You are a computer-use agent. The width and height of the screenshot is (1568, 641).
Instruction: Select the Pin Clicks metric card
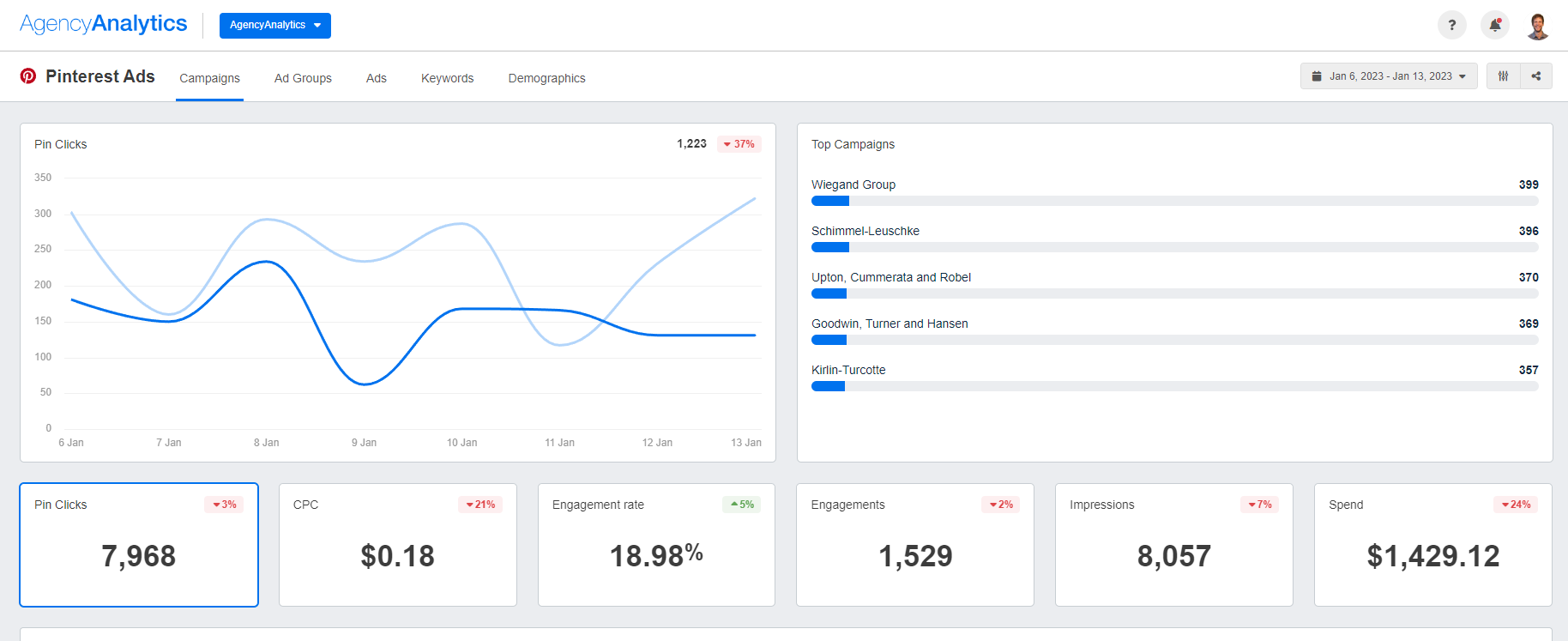pyautogui.click(x=139, y=545)
